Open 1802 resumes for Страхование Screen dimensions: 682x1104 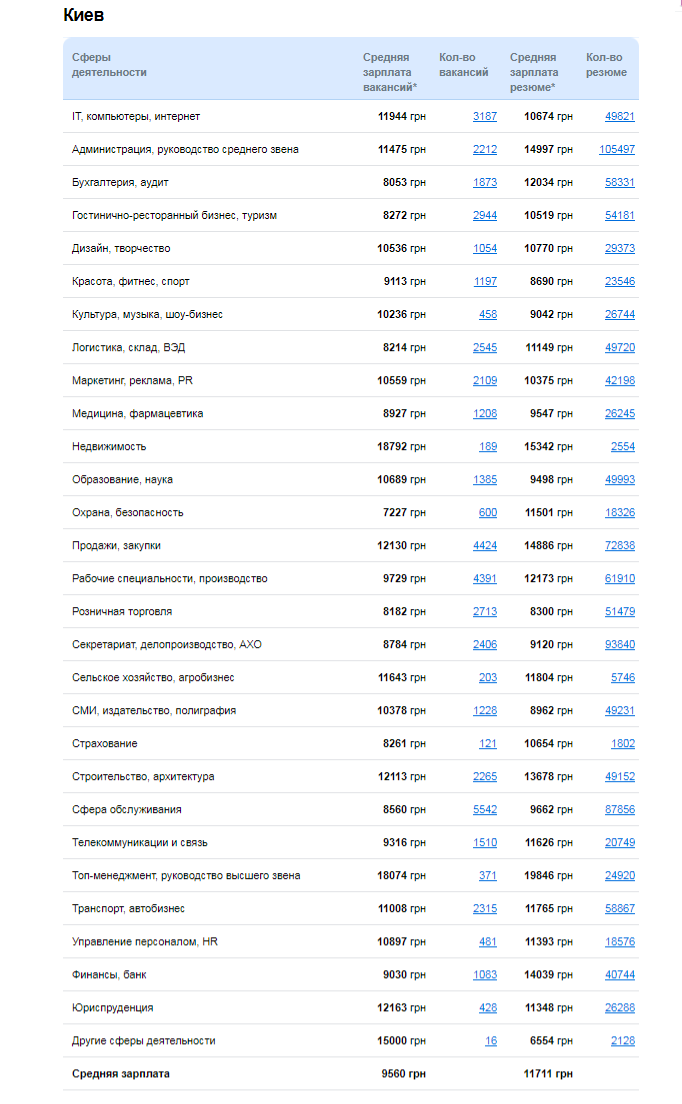coord(622,743)
